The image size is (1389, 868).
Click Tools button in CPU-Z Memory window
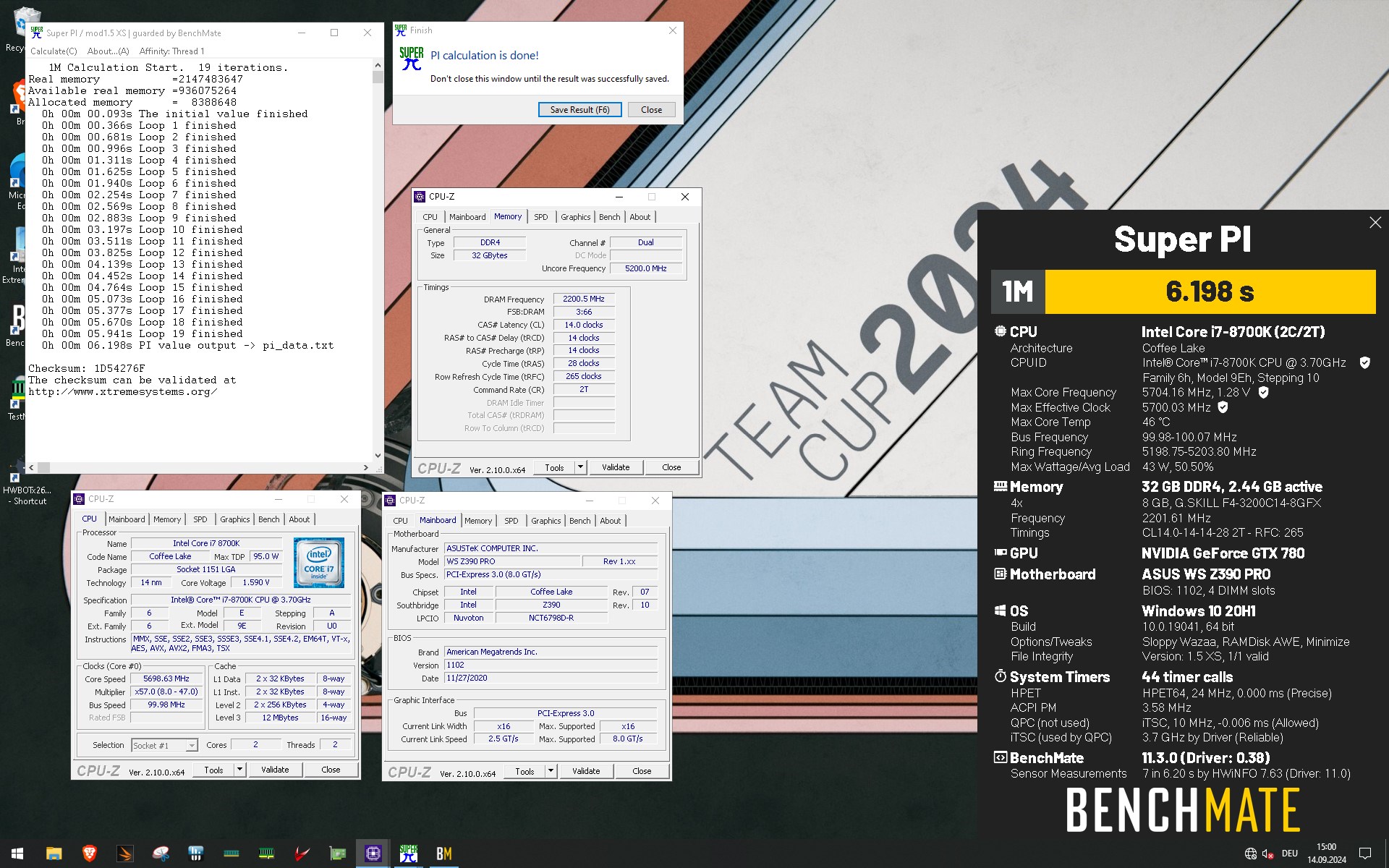(554, 467)
